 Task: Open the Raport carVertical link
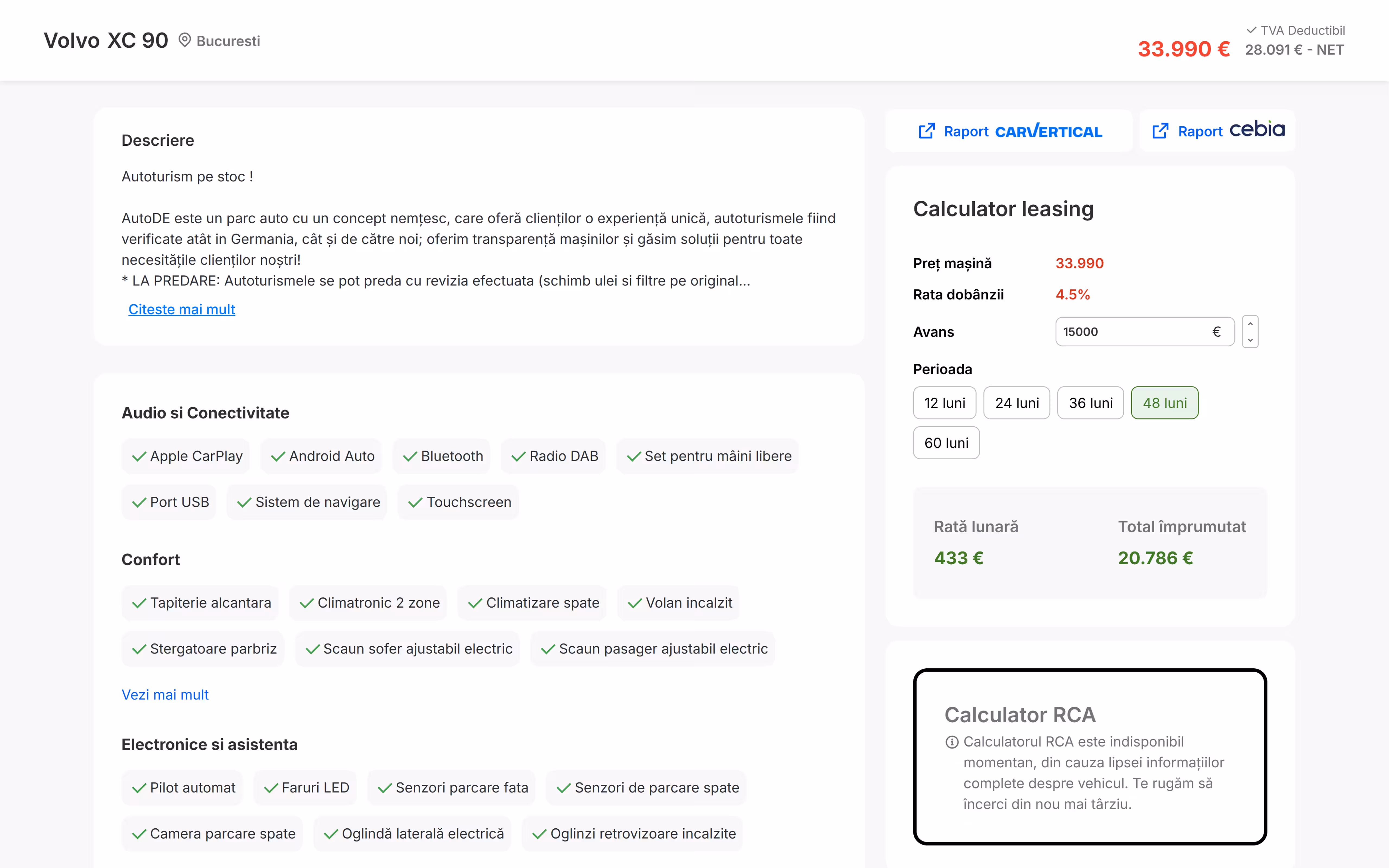(1010, 132)
